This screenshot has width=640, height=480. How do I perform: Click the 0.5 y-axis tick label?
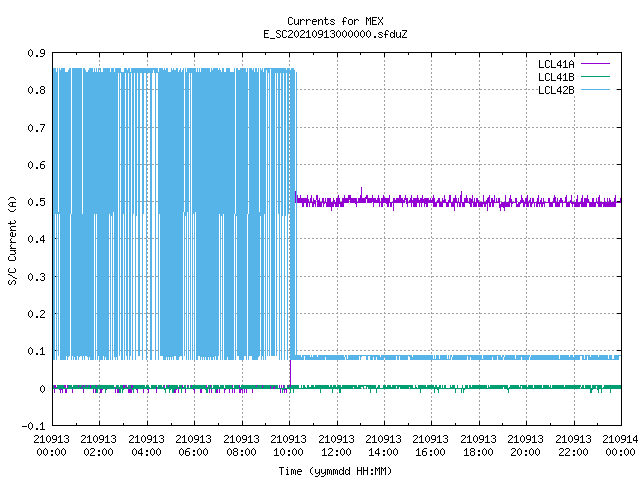click(x=36, y=202)
